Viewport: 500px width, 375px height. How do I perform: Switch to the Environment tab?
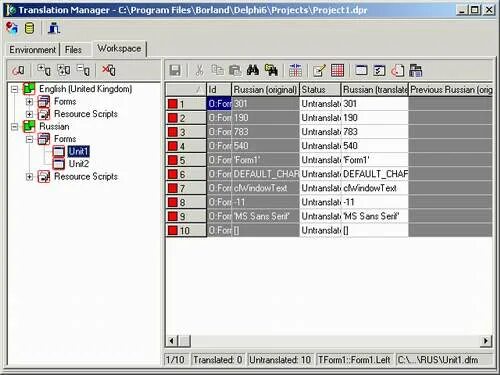tap(33, 50)
